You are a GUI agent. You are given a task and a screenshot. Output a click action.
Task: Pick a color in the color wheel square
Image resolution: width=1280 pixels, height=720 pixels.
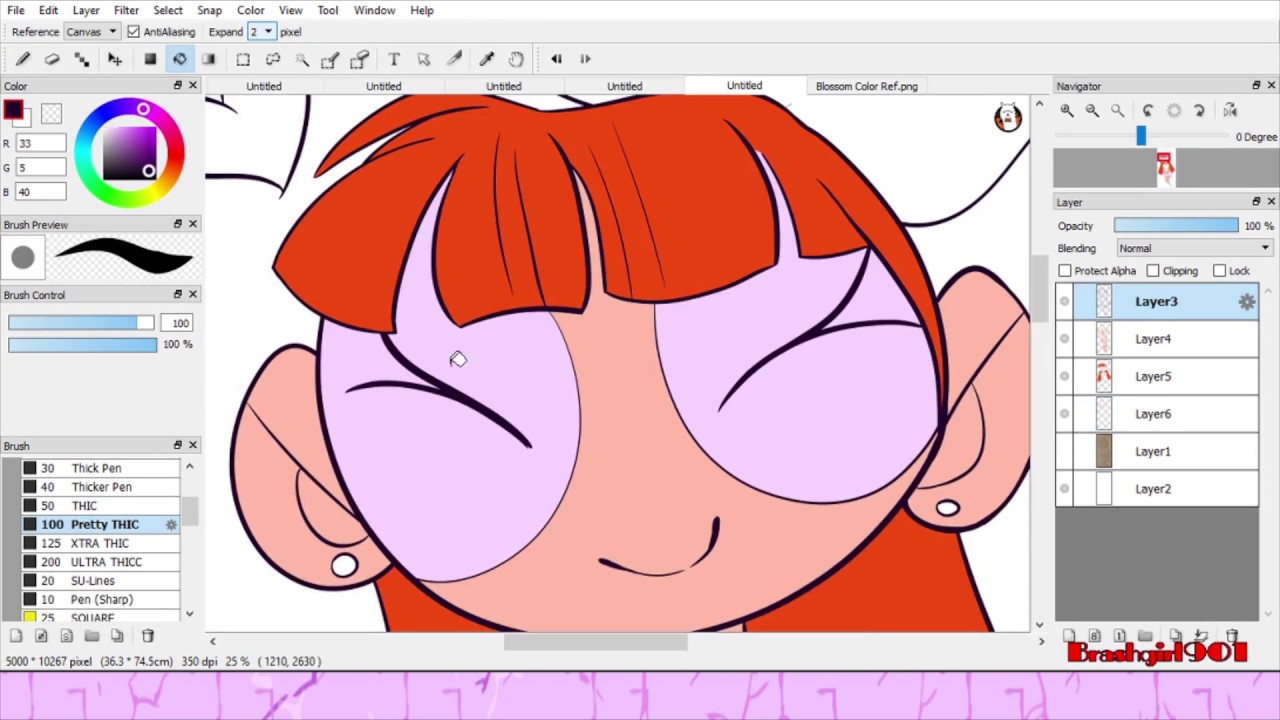129,155
